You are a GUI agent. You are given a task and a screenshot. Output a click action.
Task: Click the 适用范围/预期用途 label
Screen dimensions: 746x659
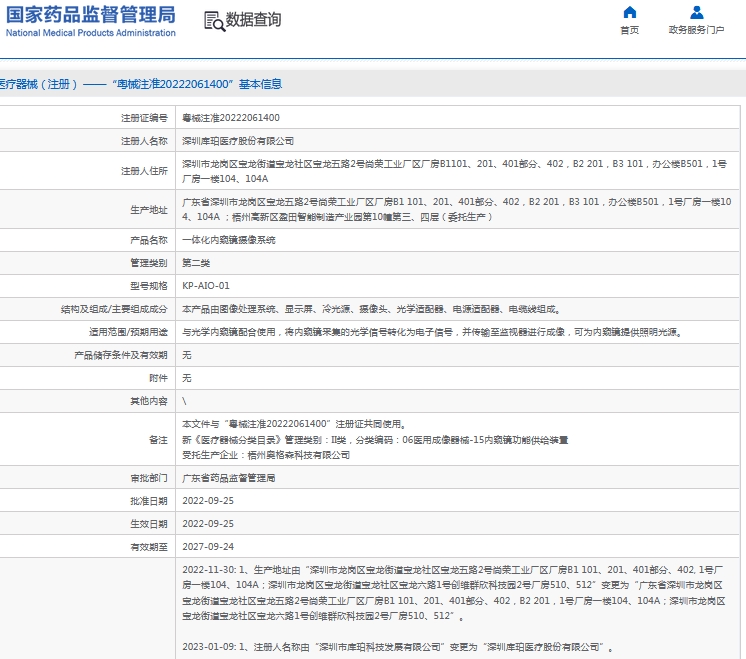point(128,332)
